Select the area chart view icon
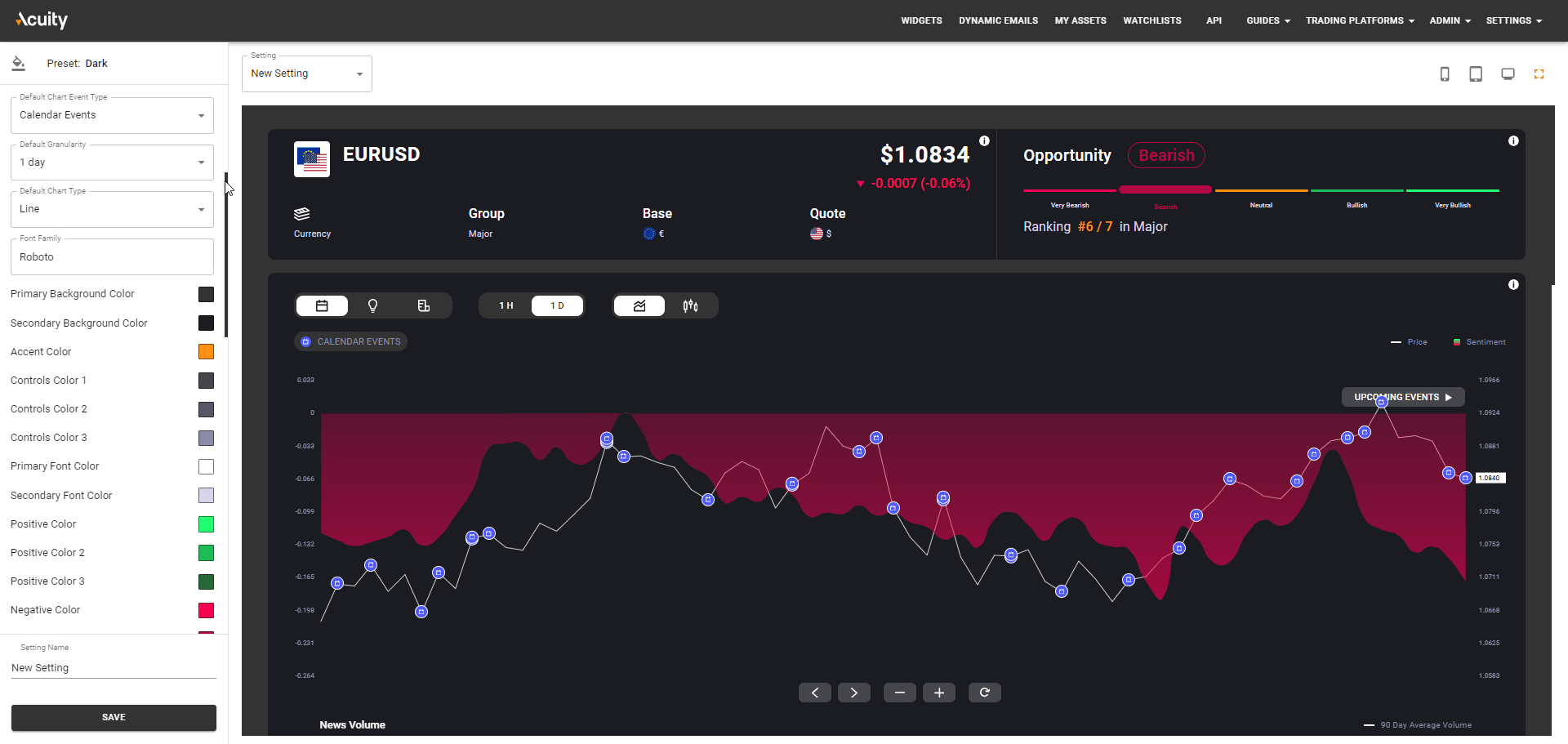1568x744 pixels. point(639,305)
